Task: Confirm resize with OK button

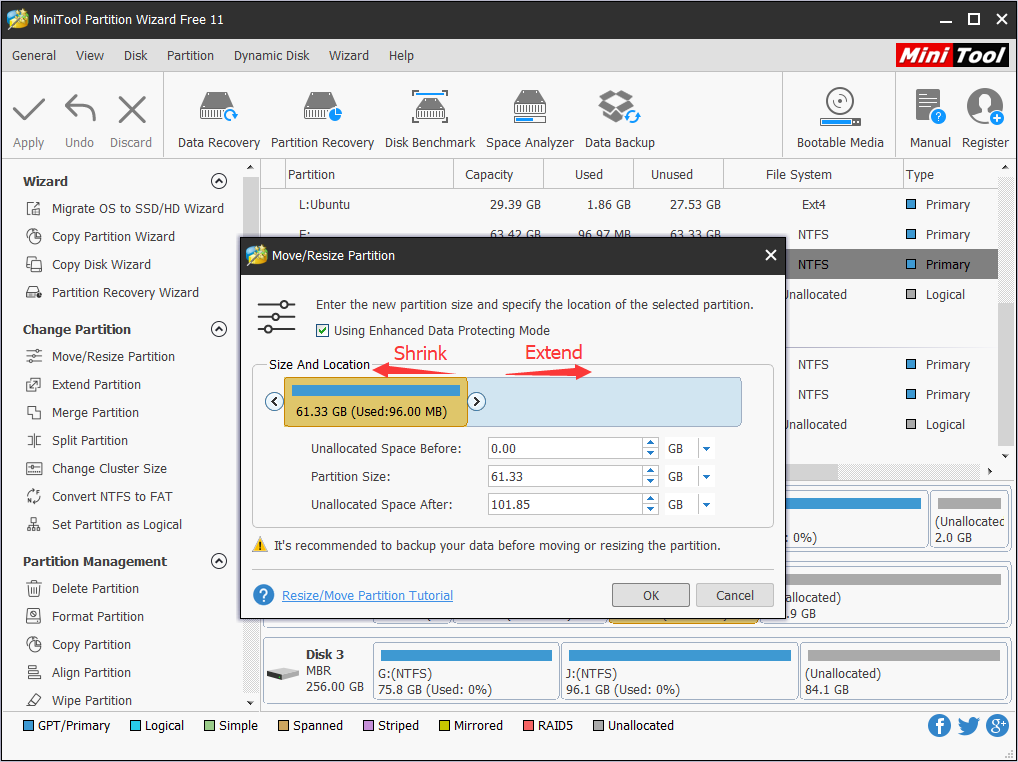Action: (651, 595)
